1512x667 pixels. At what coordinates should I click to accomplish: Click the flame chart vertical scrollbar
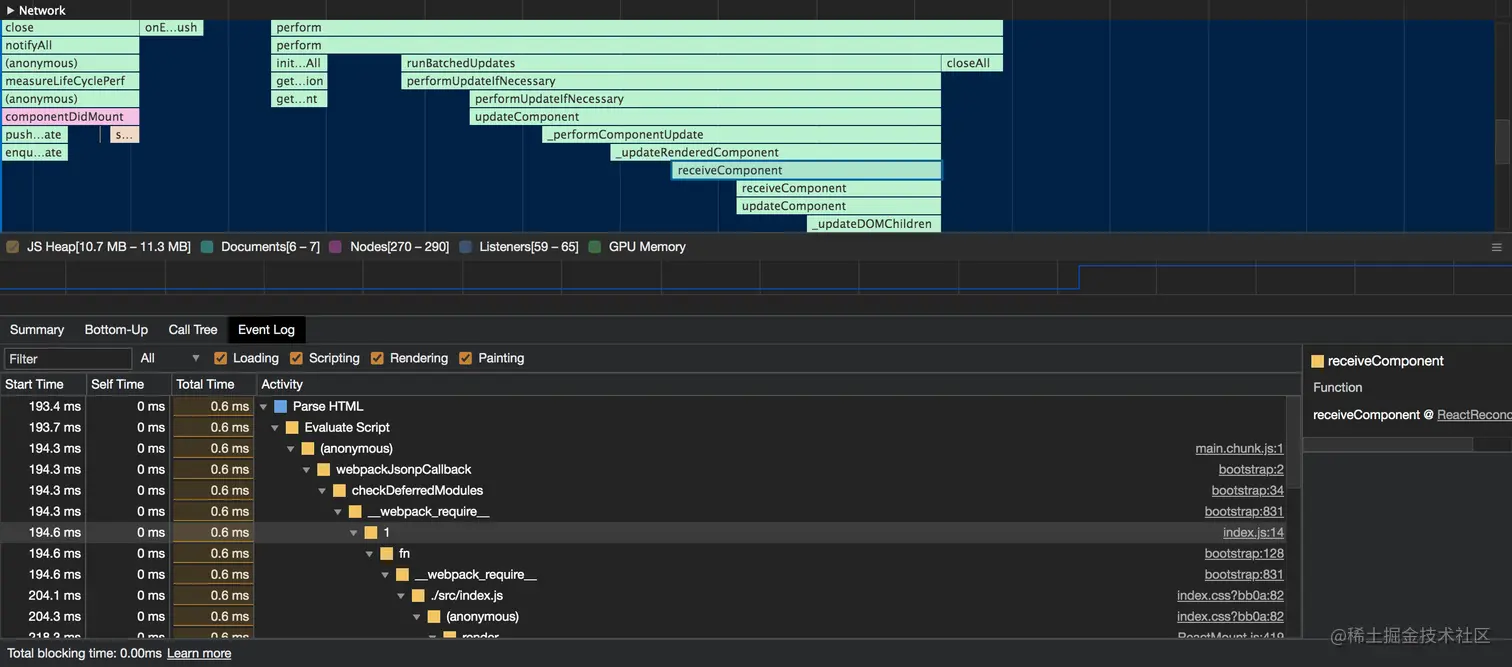[x=1503, y=141]
